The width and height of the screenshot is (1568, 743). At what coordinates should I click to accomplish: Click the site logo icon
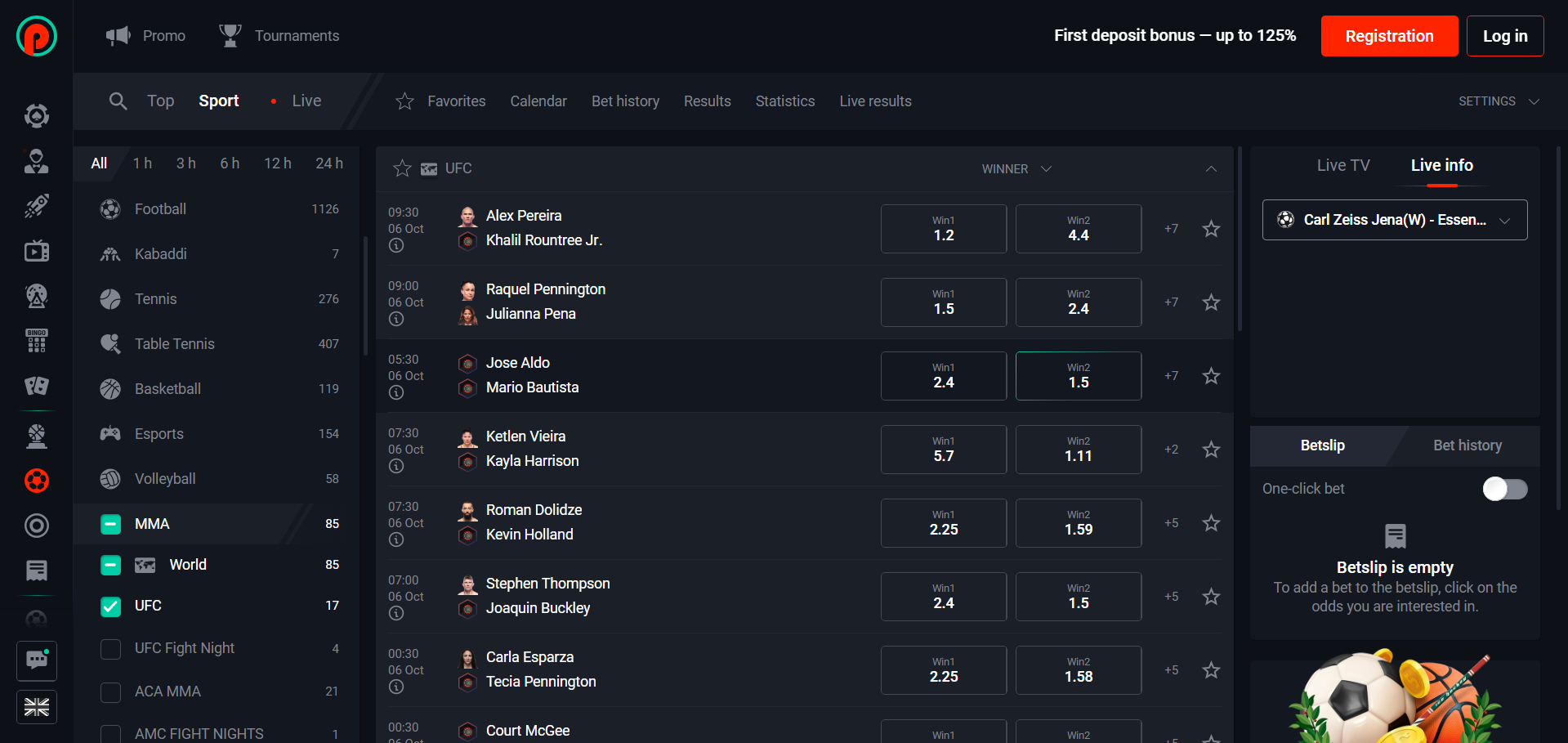pyautogui.click(x=37, y=36)
